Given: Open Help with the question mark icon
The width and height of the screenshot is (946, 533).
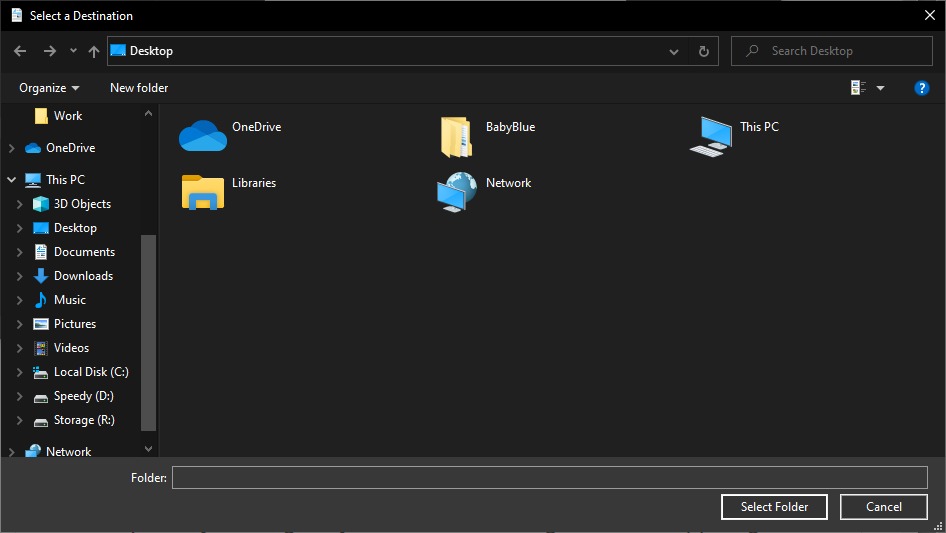Looking at the screenshot, I should point(922,88).
